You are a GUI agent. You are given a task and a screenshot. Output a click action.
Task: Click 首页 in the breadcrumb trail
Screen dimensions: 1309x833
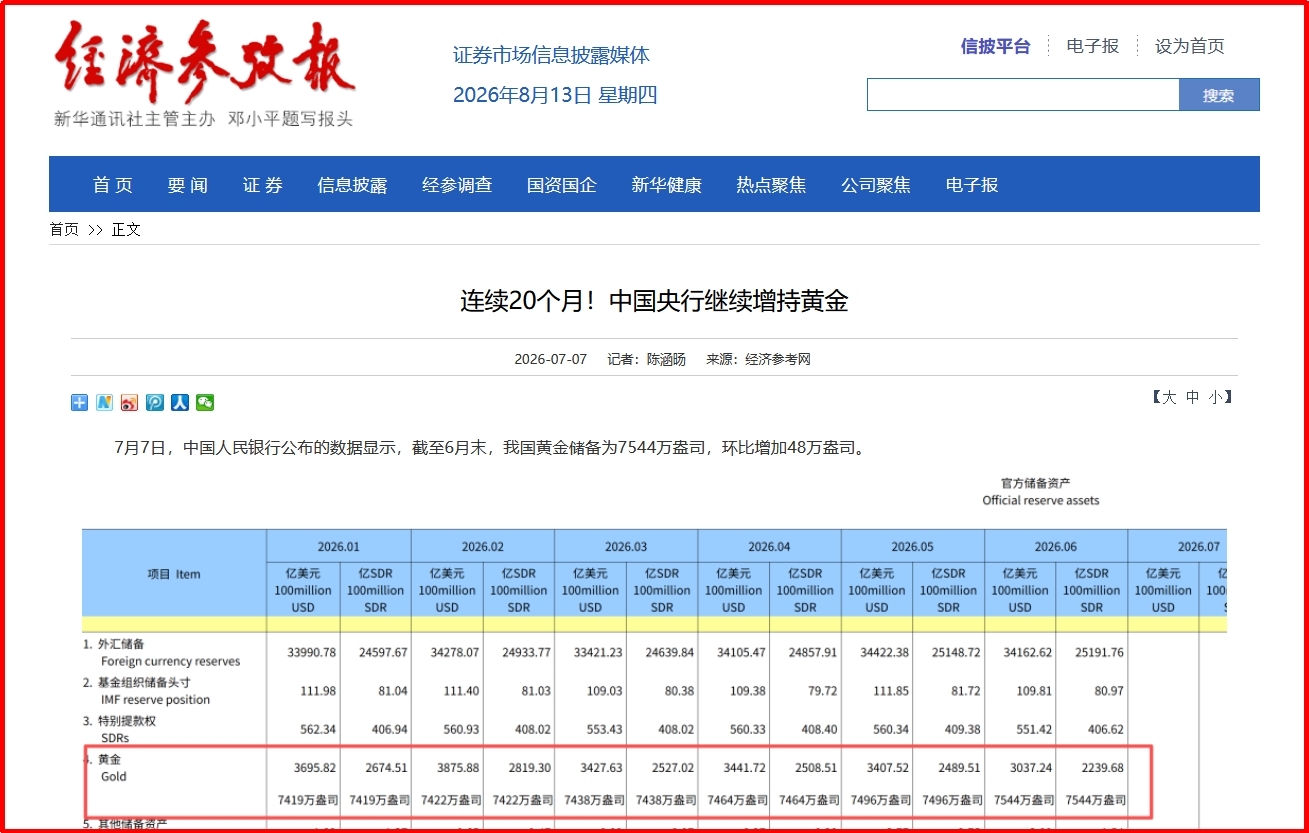tap(64, 229)
